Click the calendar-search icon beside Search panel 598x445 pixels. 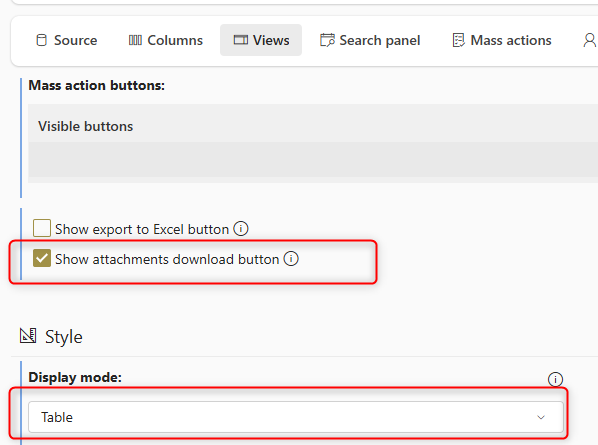coord(327,40)
